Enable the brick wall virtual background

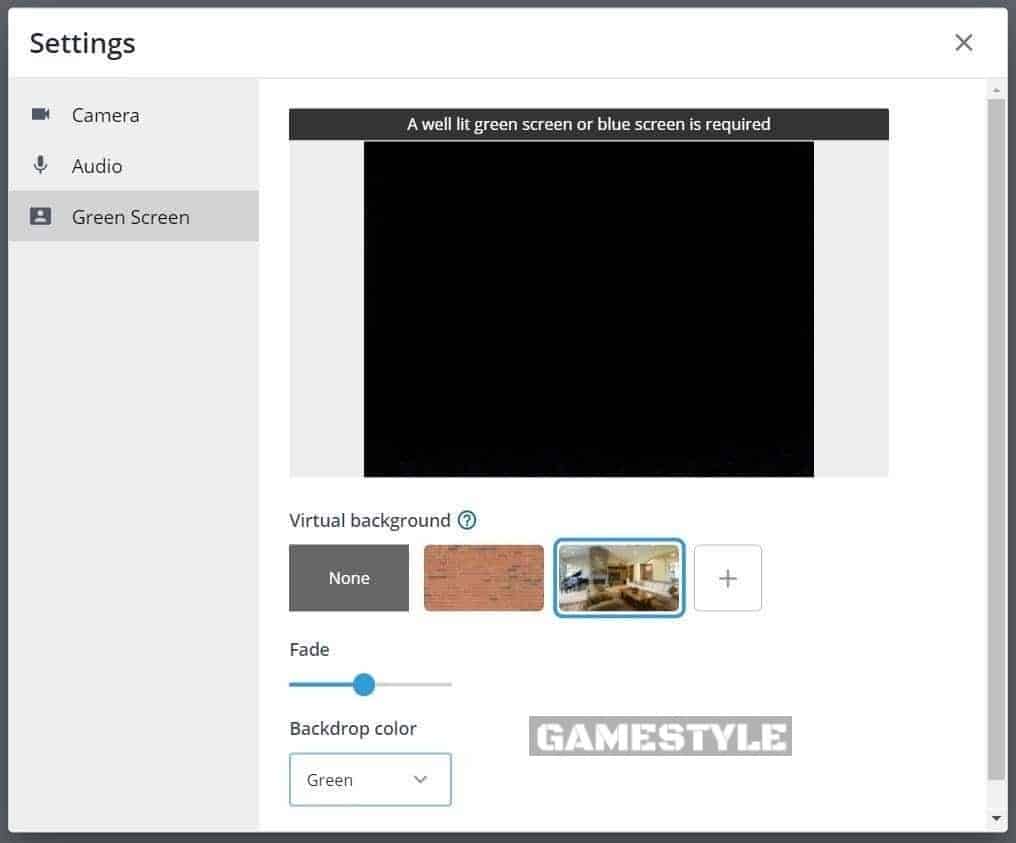(x=483, y=577)
